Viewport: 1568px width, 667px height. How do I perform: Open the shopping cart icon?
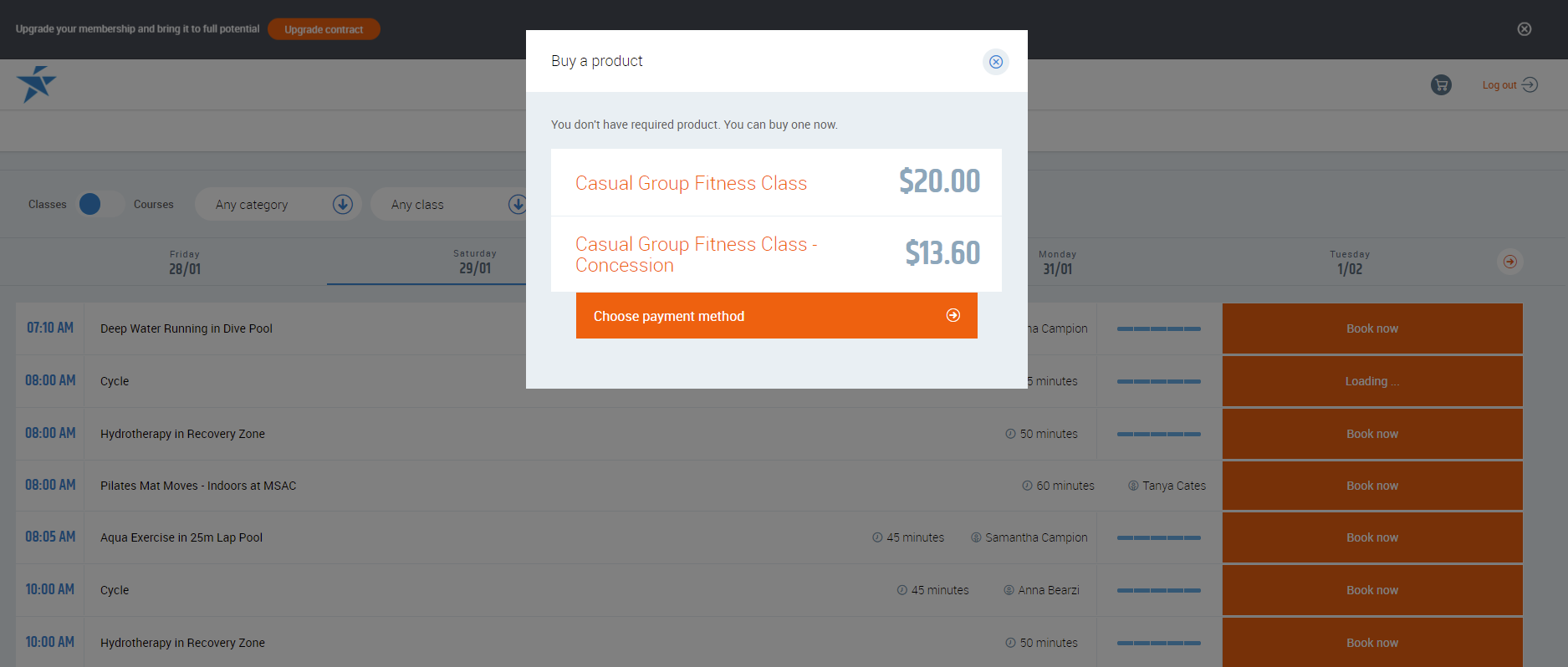coord(1440,84)
